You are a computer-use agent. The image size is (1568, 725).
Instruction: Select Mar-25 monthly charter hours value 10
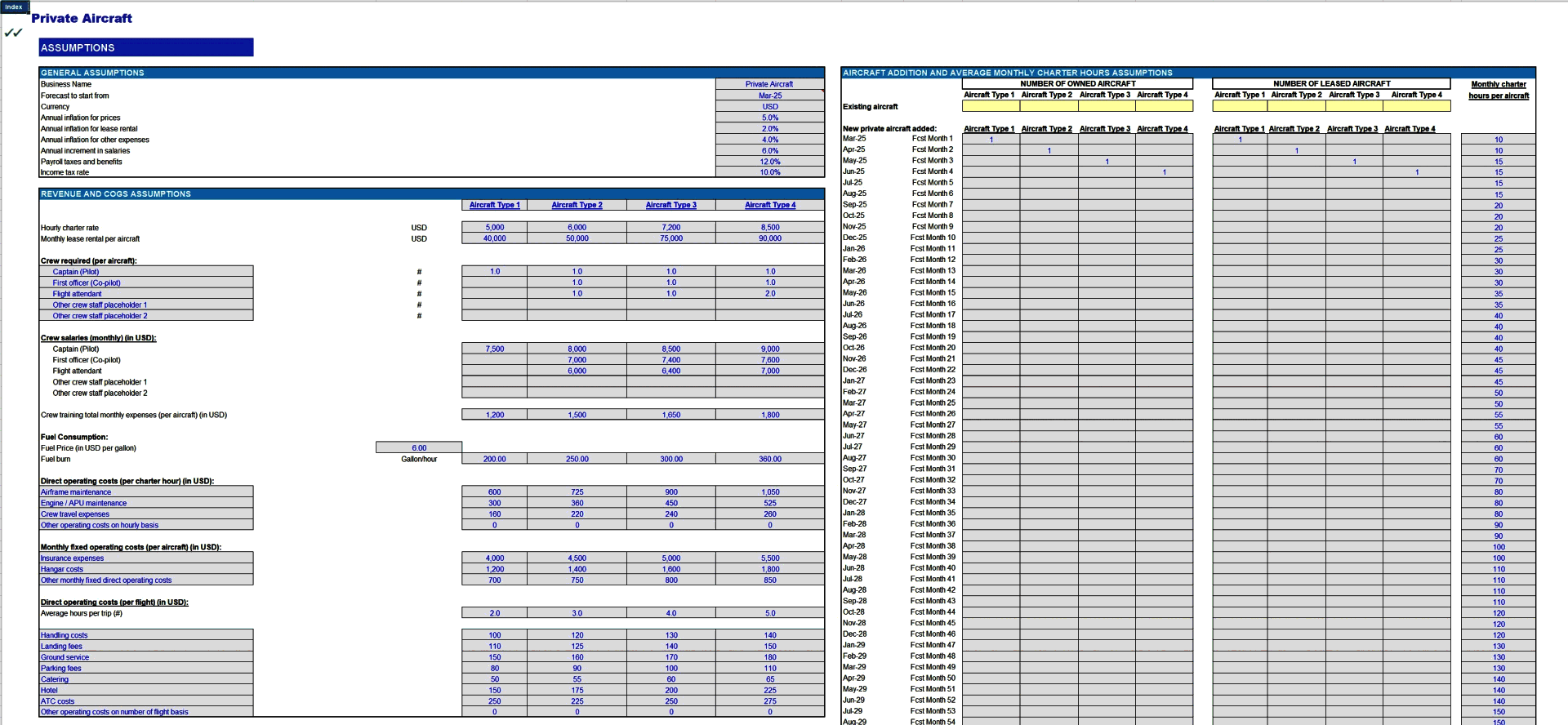(1498, 140)
